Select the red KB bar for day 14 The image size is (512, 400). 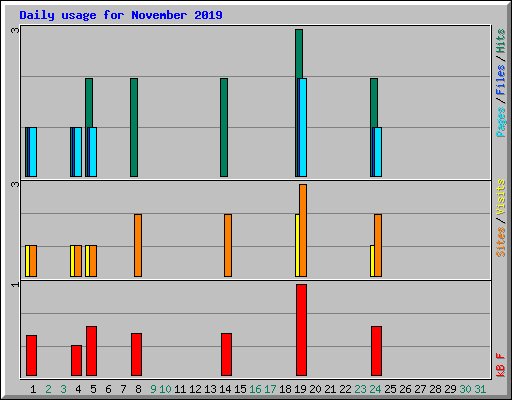pos(226,354)
